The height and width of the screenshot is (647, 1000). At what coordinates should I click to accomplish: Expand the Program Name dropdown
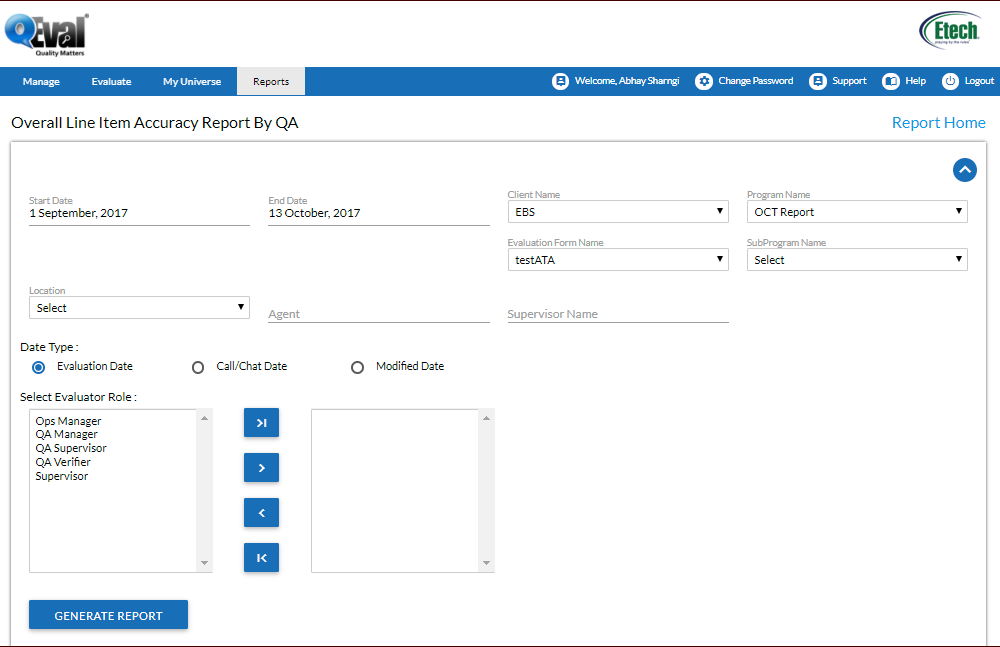click(x=857, y=212)
